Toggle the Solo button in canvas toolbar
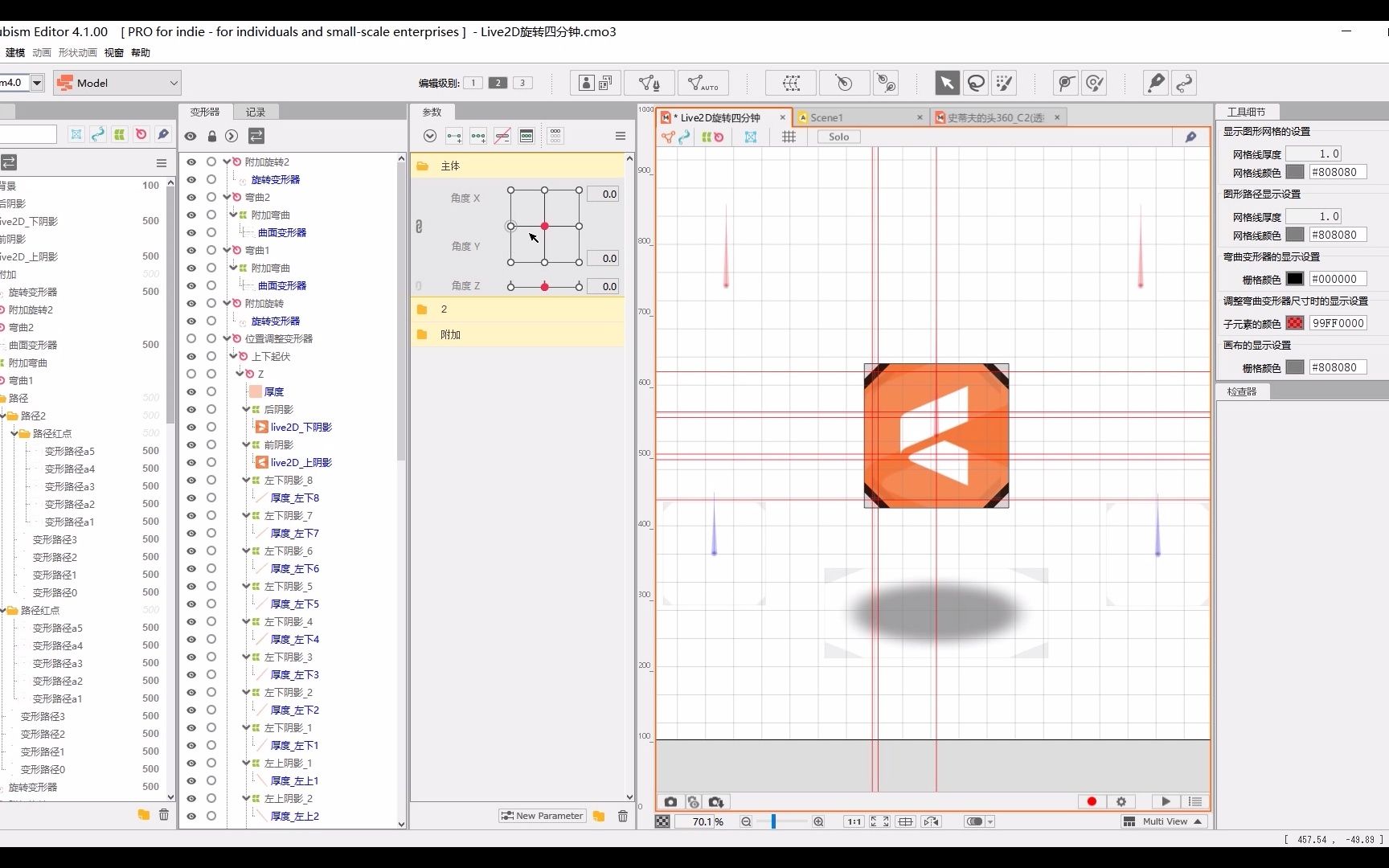The image size is (1389, 868). (838, 137)
